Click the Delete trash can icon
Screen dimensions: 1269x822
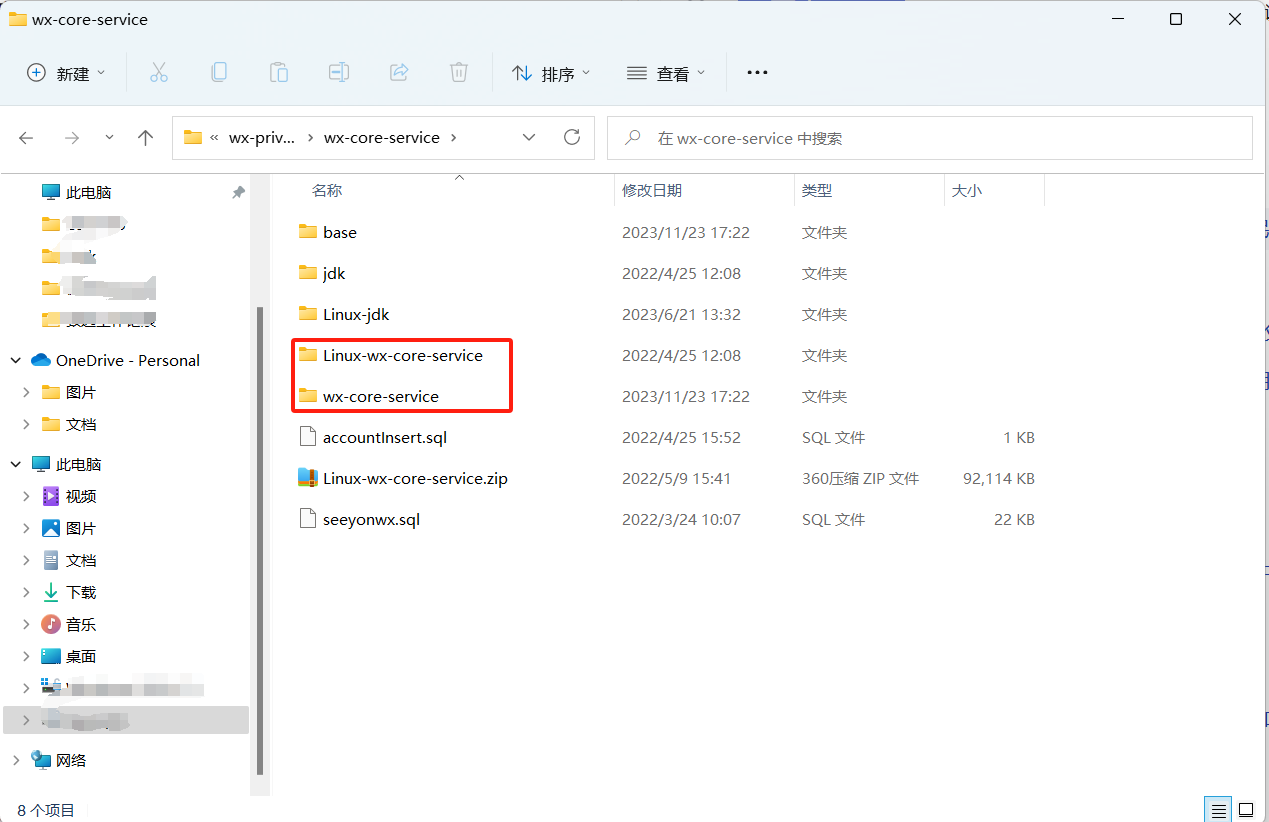(x=458, y=72)
